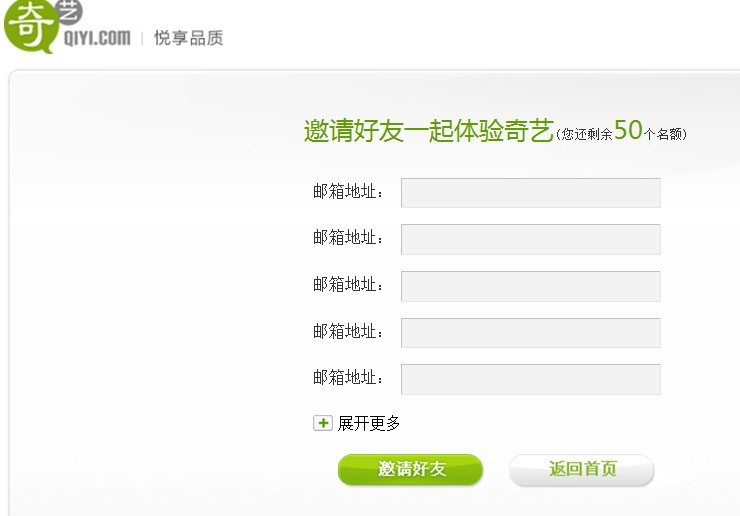
Task: Expand more fields with the green plus icon
Action: coord(323,423)
